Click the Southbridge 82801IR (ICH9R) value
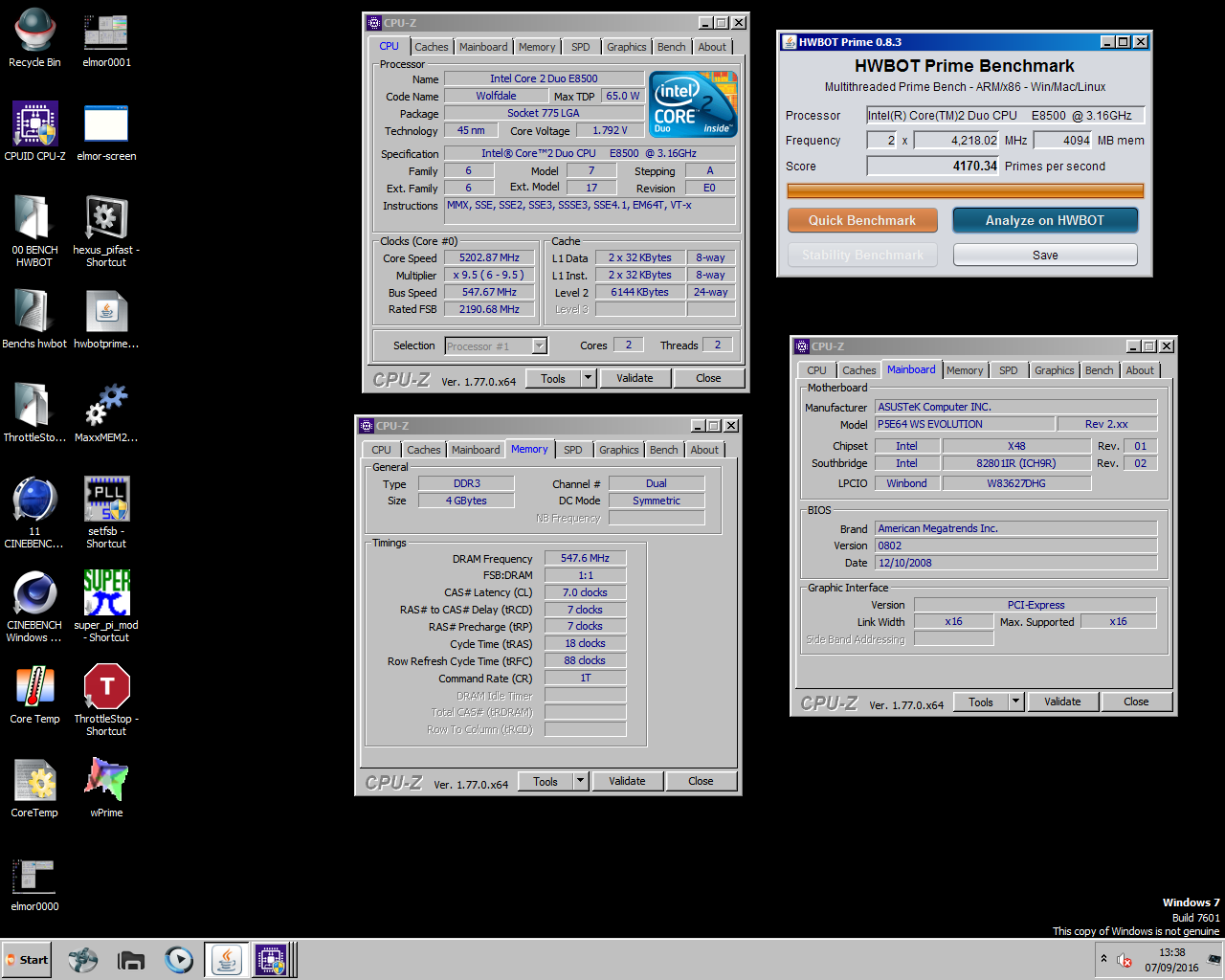The height and width of the screenshot is (980, 1225). coord(1015,463)
